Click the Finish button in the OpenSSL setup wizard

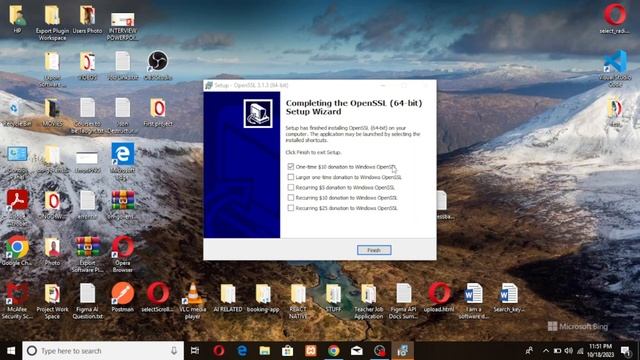(x=374, y=250)
